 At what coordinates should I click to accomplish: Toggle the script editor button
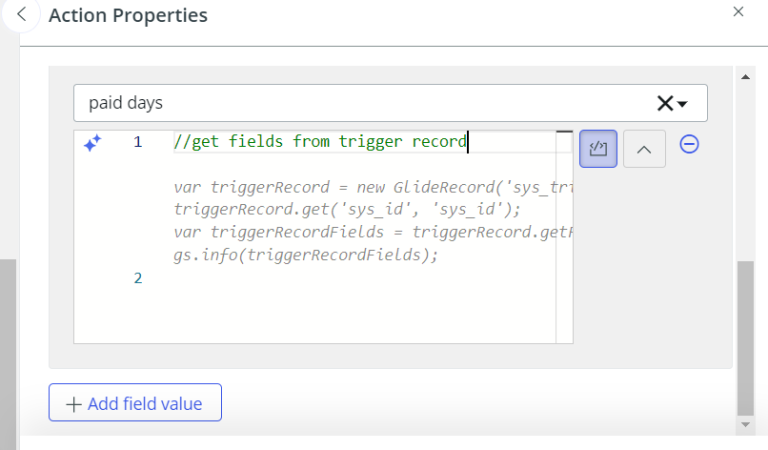tap(598, 148)
